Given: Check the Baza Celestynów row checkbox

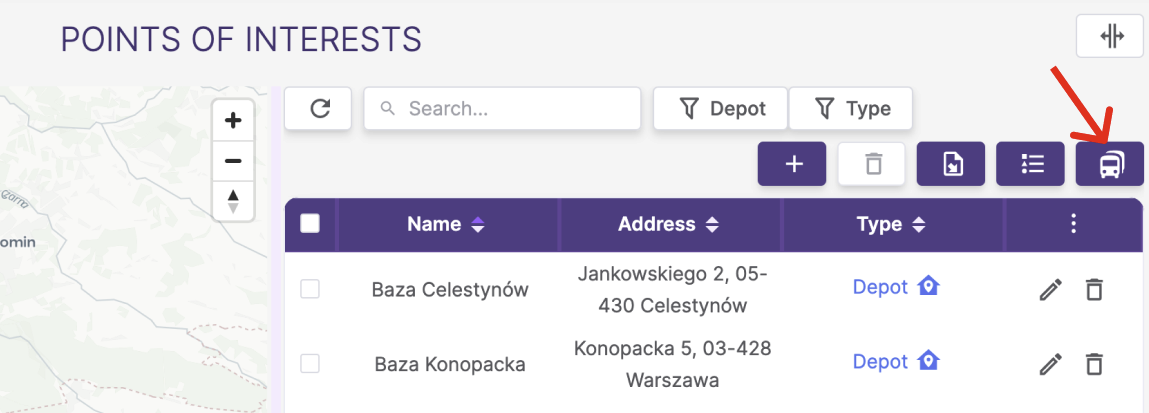Looking at the screenshot, I should pyautogui.click(x=310, y=289).
